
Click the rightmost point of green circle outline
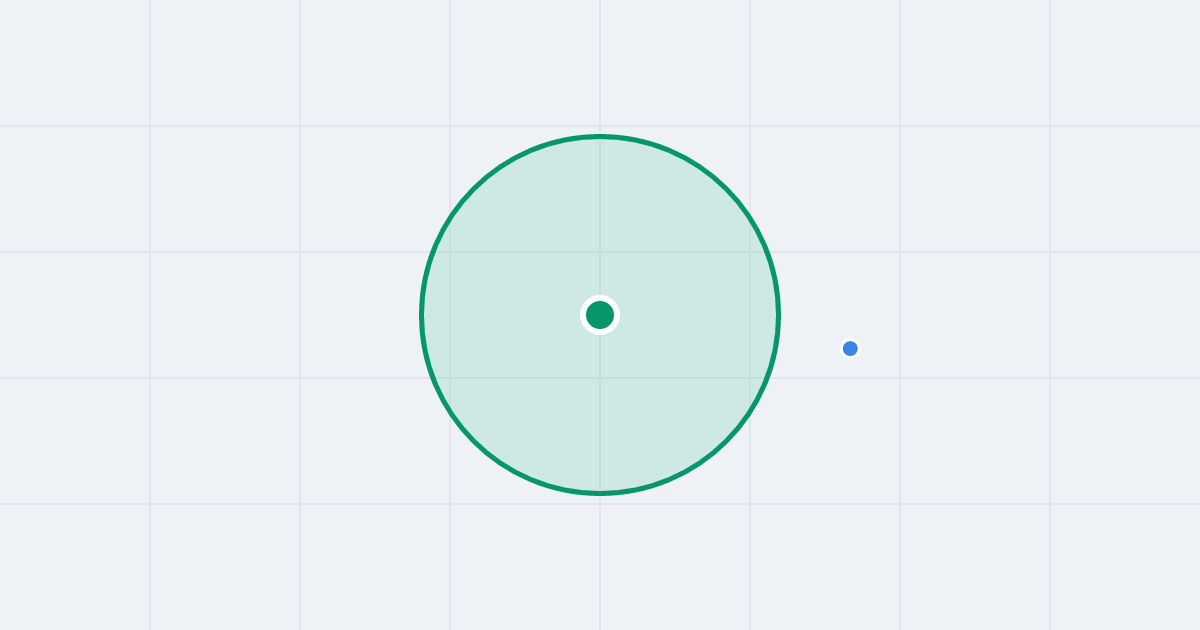click(779, 315)
